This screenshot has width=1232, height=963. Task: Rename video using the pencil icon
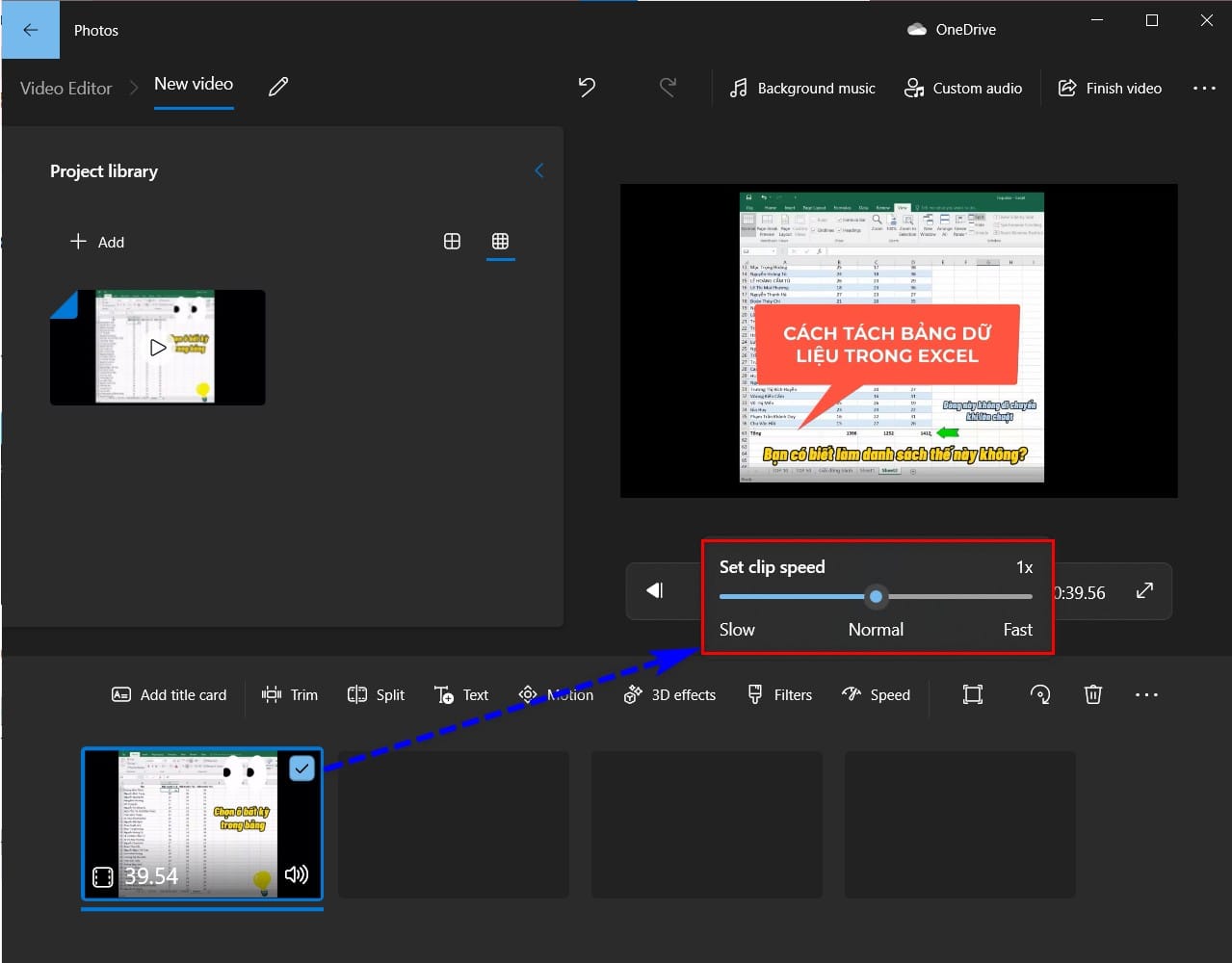[278, 87]
